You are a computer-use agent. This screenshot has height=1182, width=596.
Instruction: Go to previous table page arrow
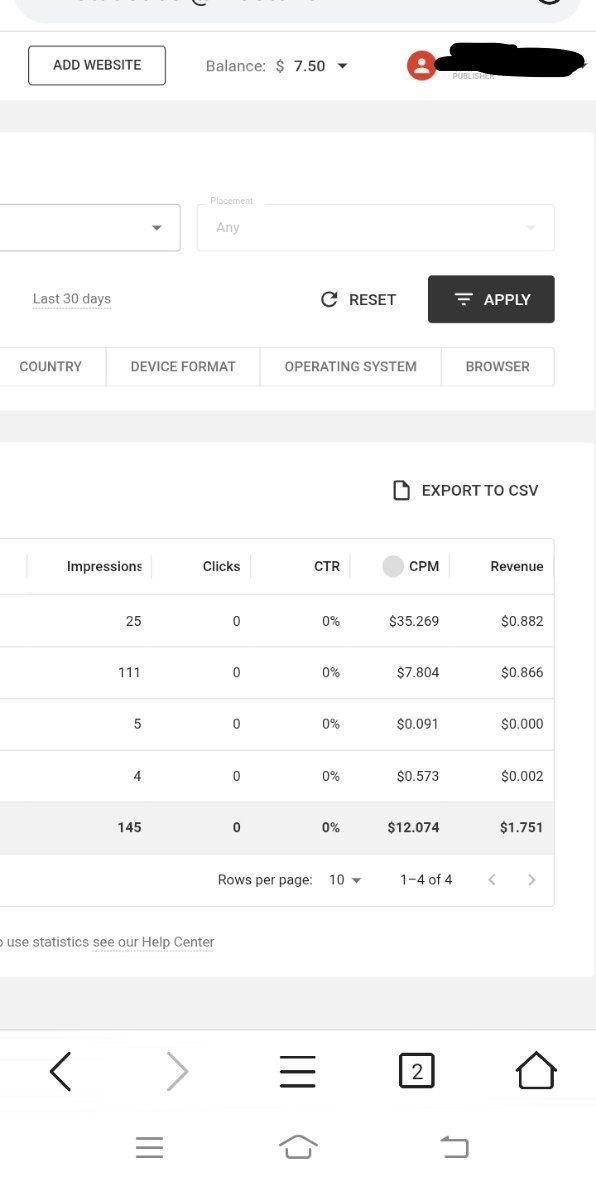pyautogui.click(x=492, y=879)
